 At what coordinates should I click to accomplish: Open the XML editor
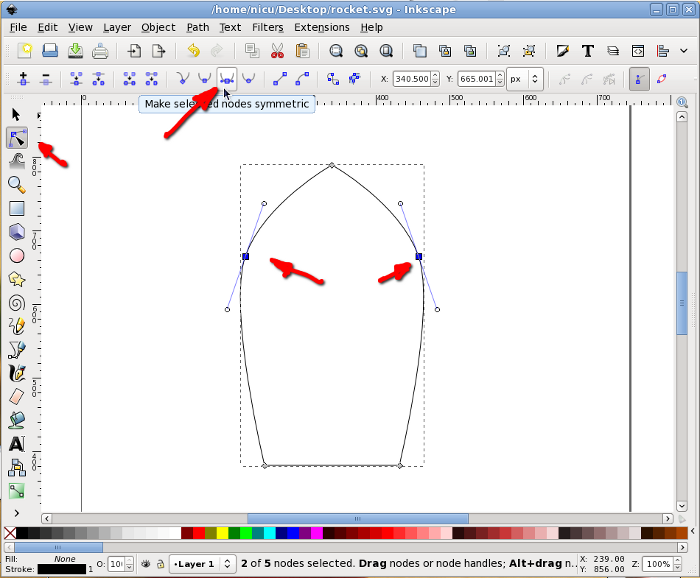(x=638, y=51)
